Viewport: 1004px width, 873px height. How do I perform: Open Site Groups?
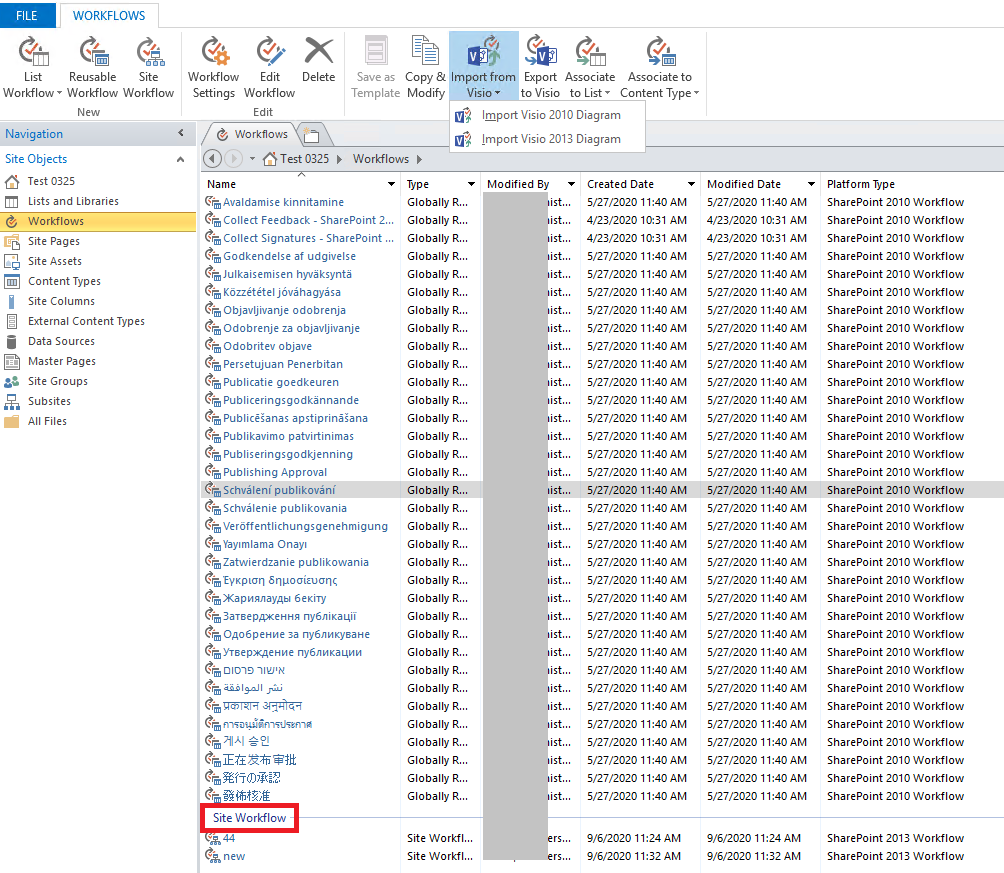point(58,381)
